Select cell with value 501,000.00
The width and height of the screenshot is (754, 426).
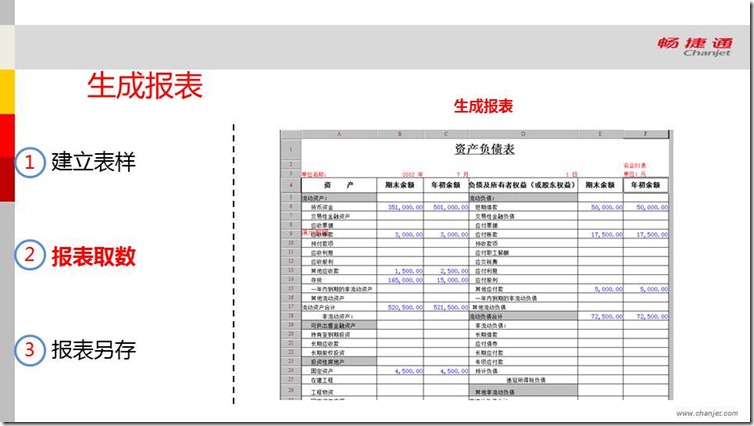pyautogui.click(x=446, y=207)
